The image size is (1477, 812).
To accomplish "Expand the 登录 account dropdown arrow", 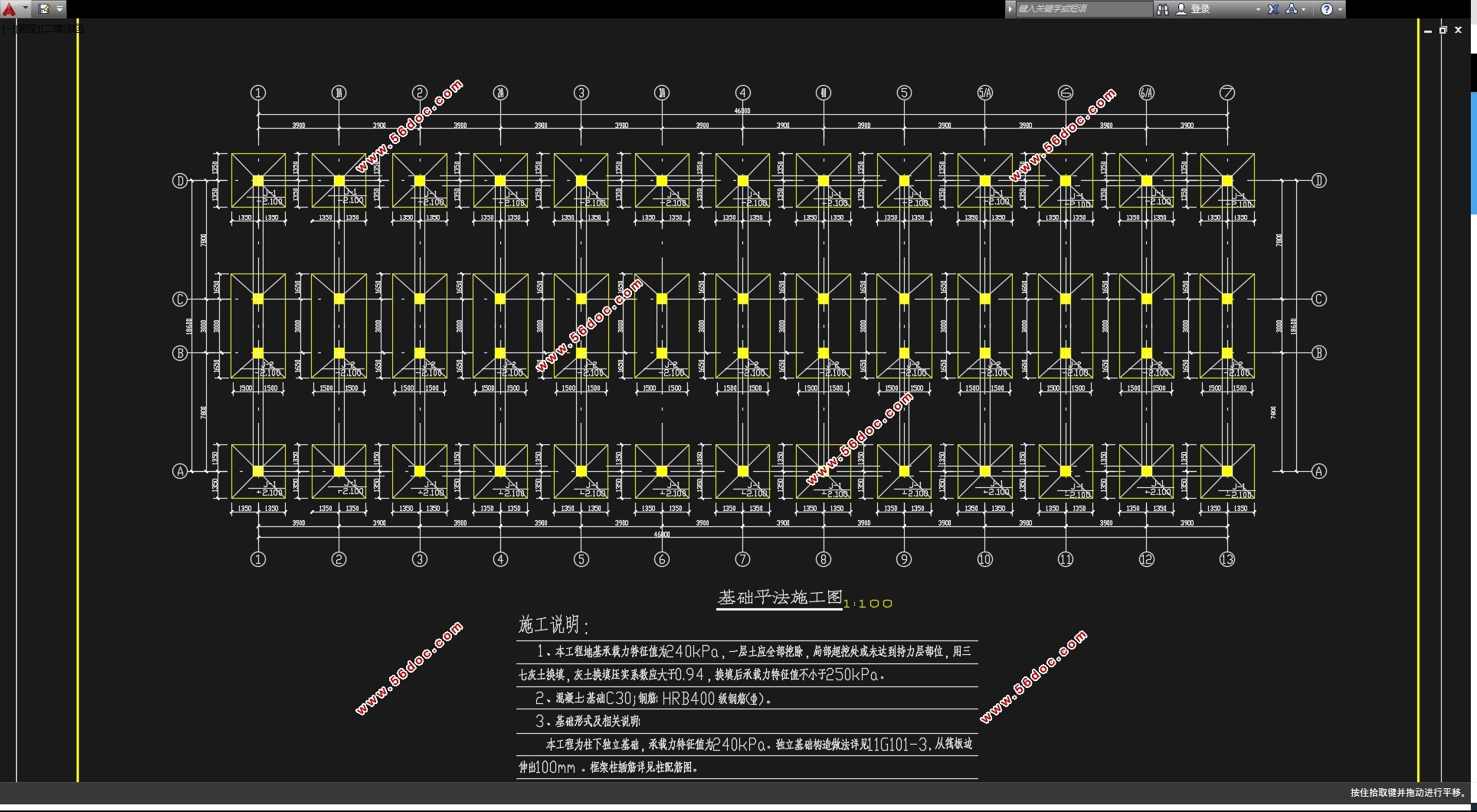I will click(1258, 9).
